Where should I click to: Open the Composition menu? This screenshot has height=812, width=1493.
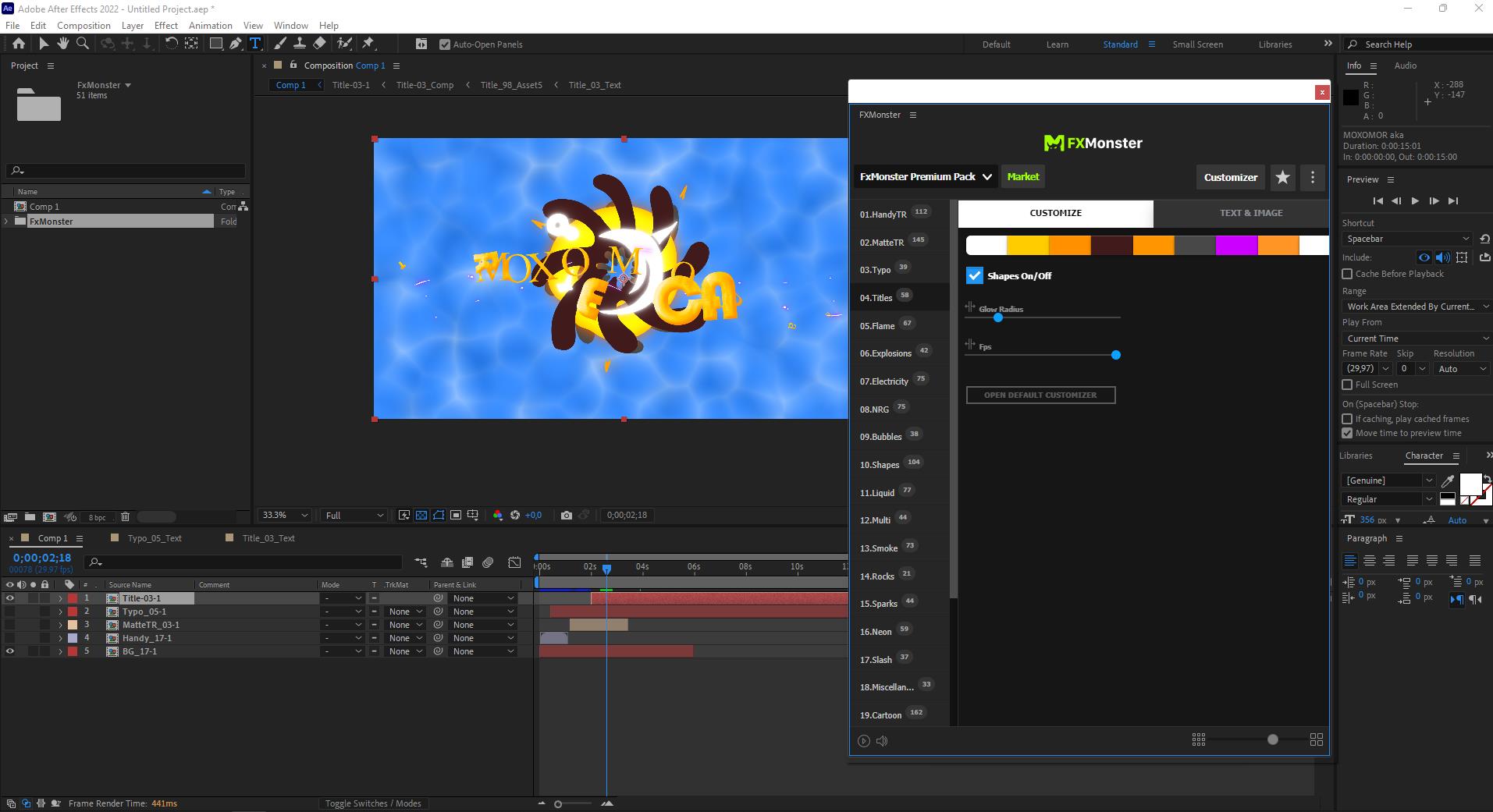click(x=84, y=26)
